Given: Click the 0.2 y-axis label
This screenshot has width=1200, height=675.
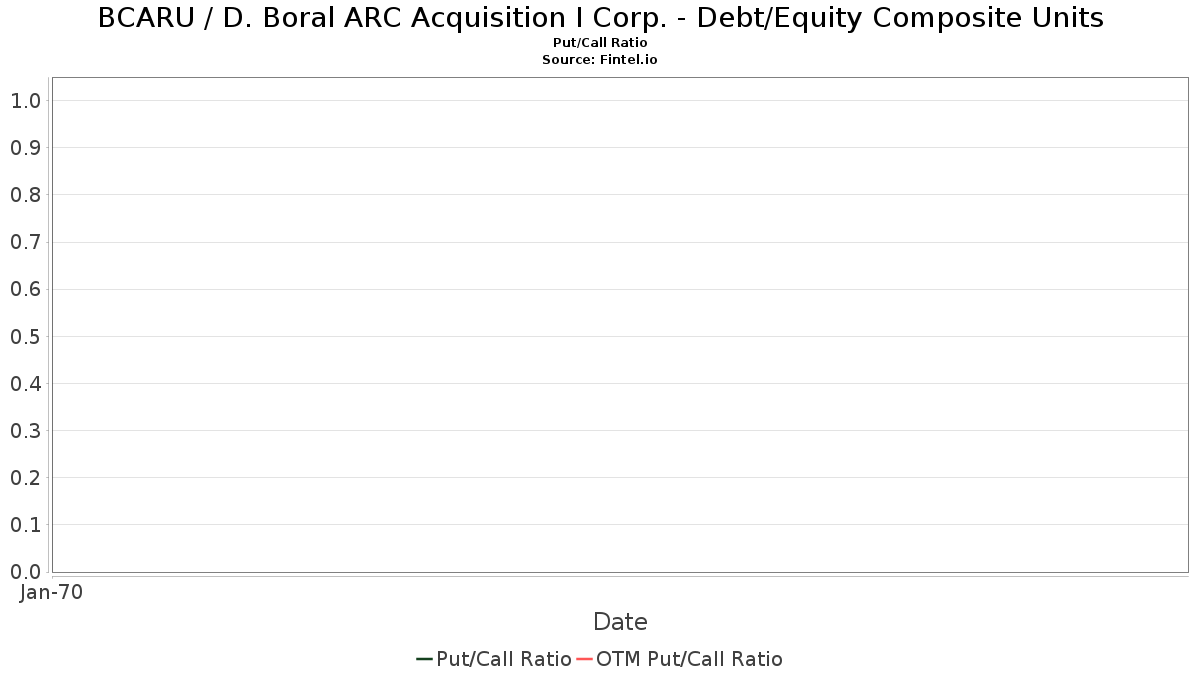Looking at the screenshot, I should point(25,477).
